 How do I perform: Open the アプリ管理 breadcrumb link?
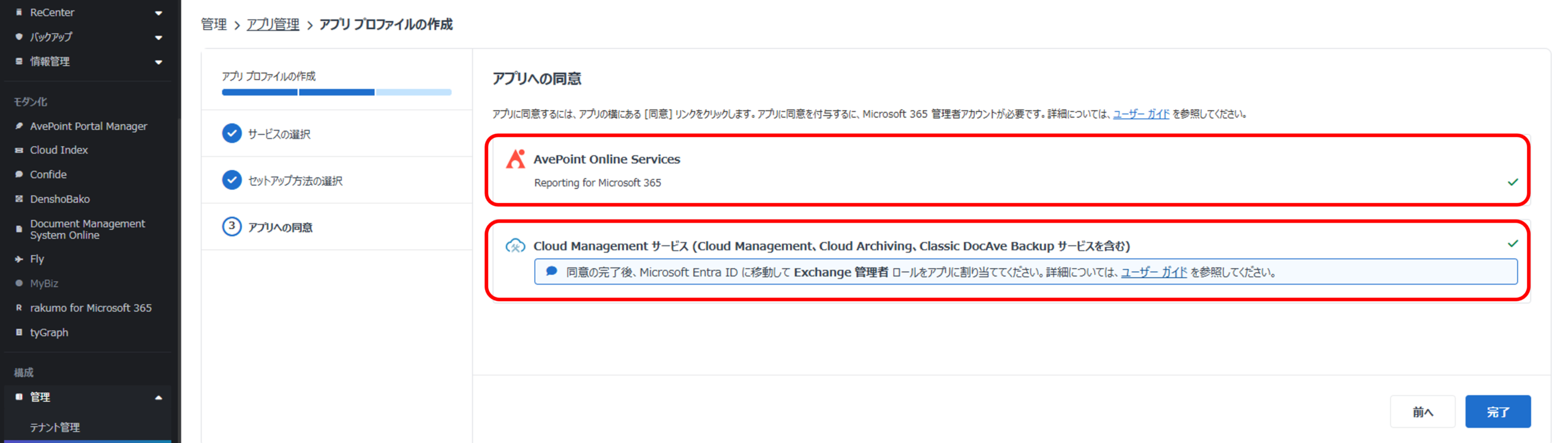[x=273, y=24]
